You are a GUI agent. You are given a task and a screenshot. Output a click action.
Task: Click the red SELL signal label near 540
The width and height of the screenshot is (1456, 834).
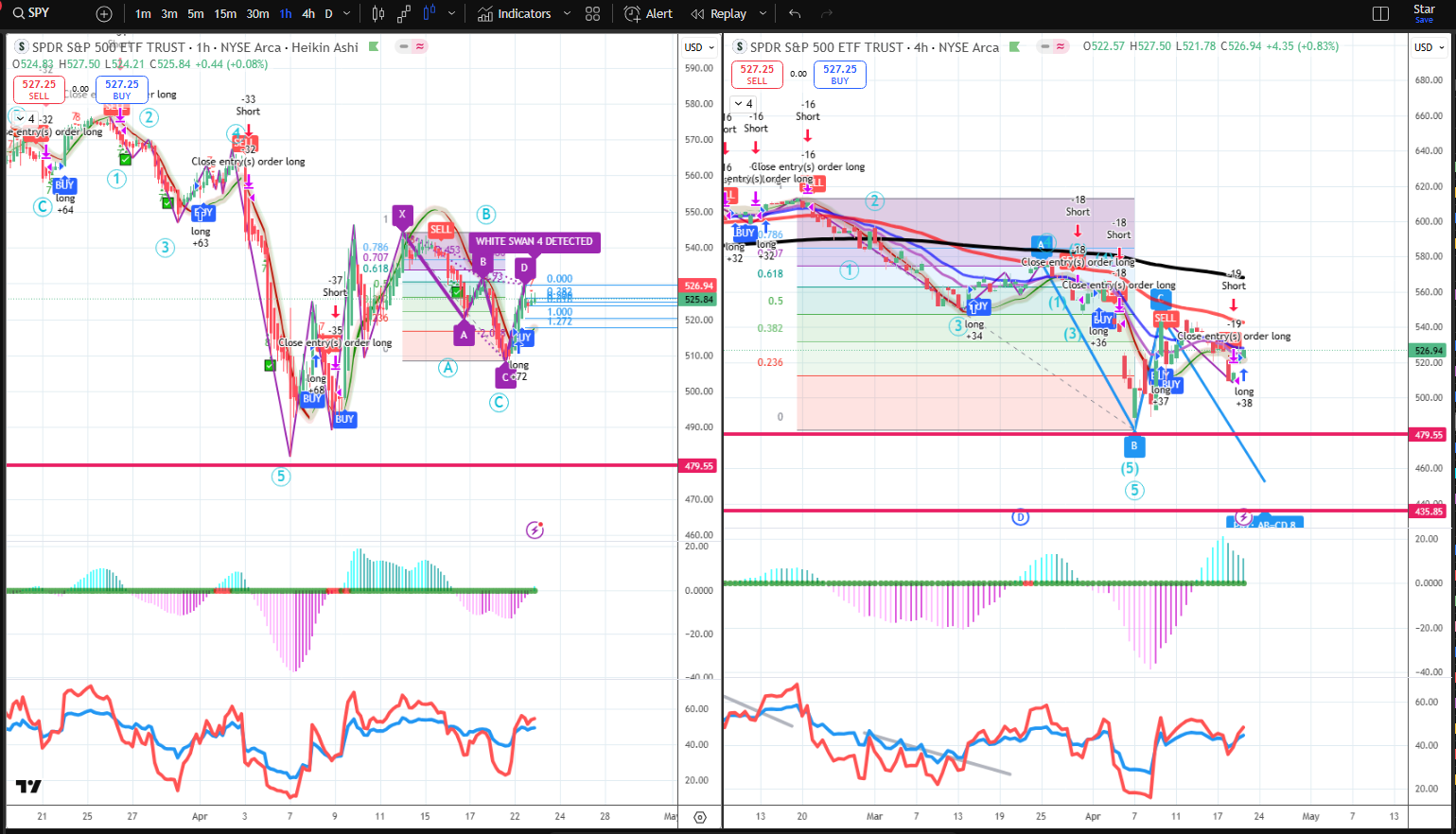[441, 230]
